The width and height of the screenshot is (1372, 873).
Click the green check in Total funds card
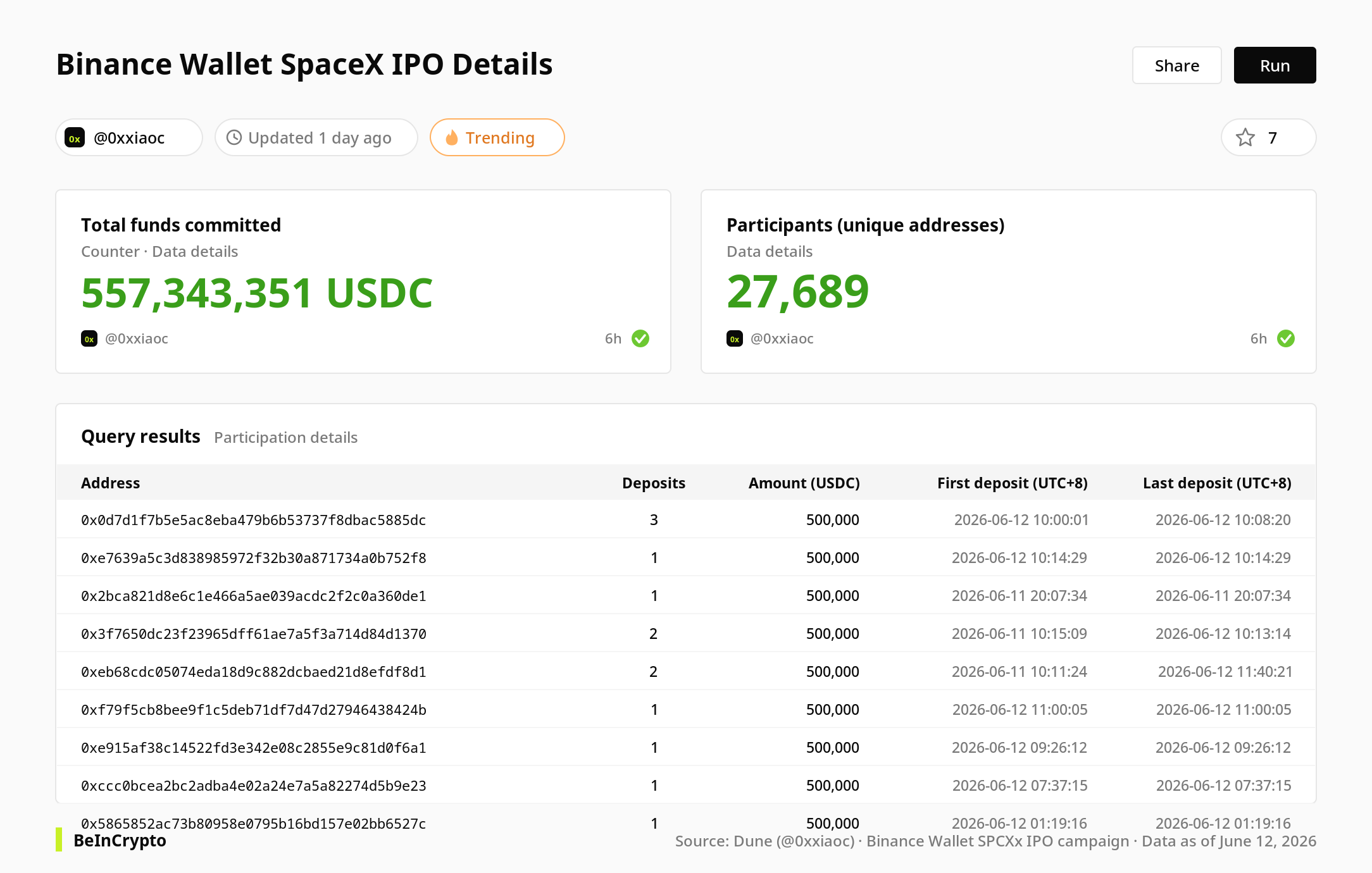click(x=640, y=338)
